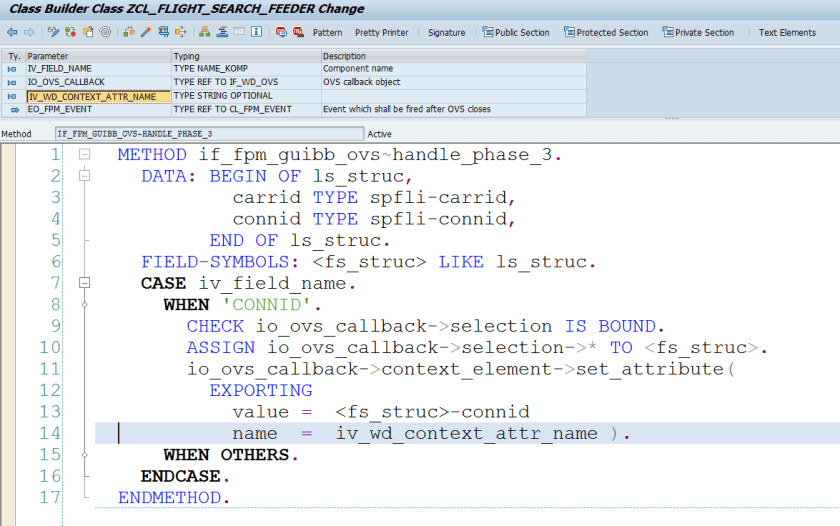This screenshot has width=840, height=526.
Task: Collapse the DATA block at line 2
Action: [85, 176]
